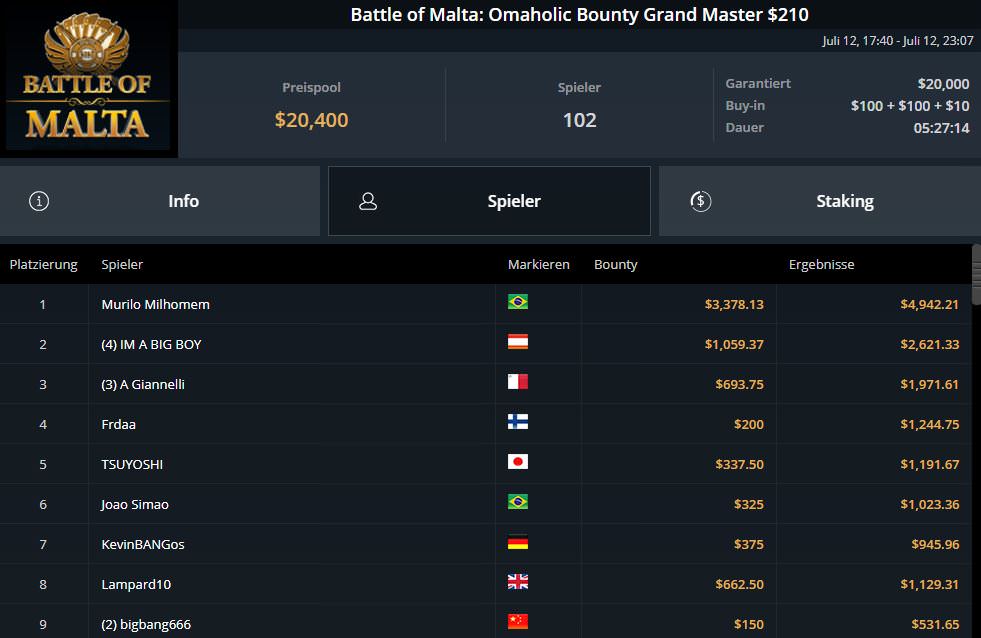981x638 pixels.
Task: Click the person icon on Spieler tab
Action: 368,201
